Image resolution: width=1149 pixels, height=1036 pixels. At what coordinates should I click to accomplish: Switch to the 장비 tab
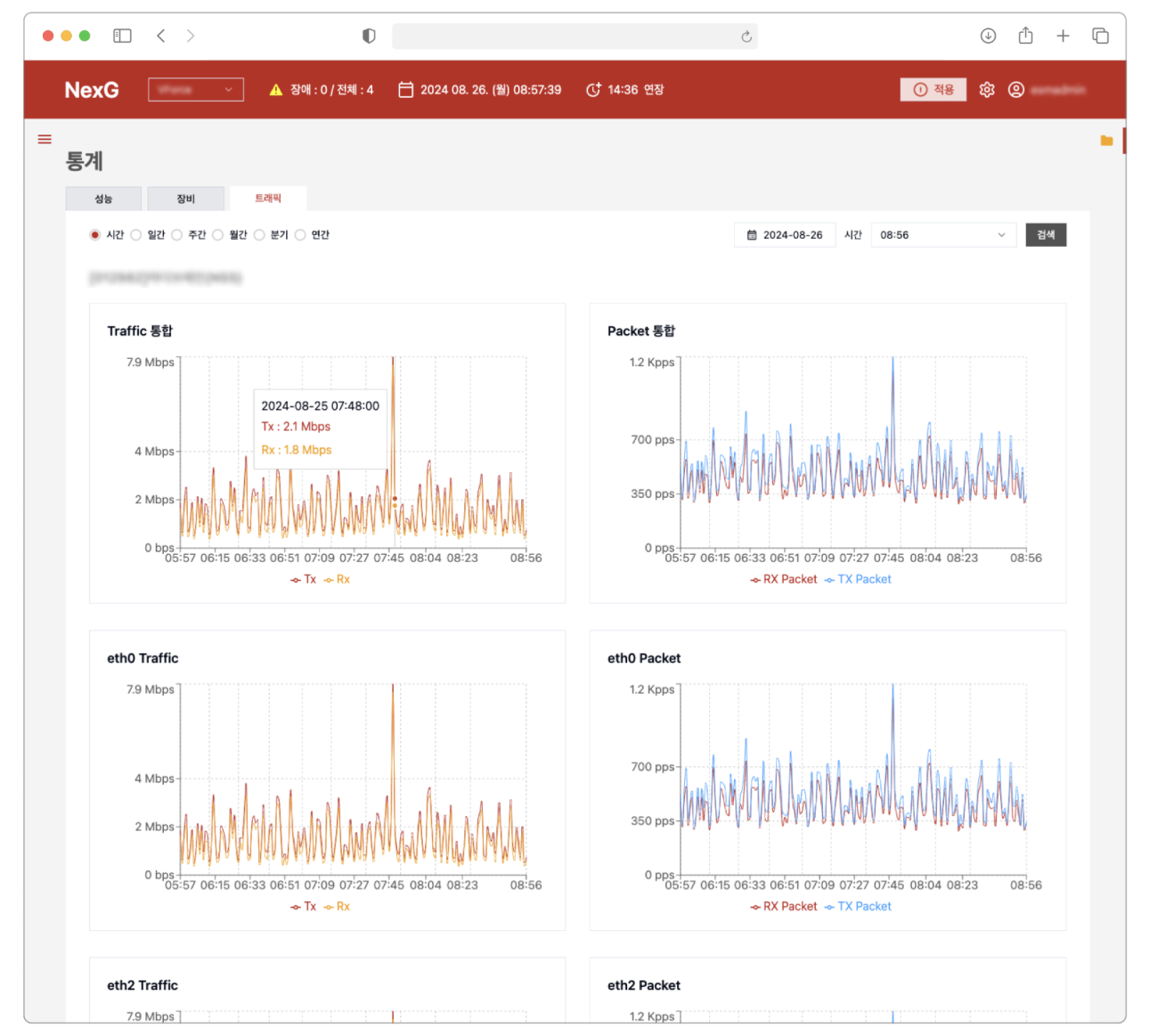point(185,199)
